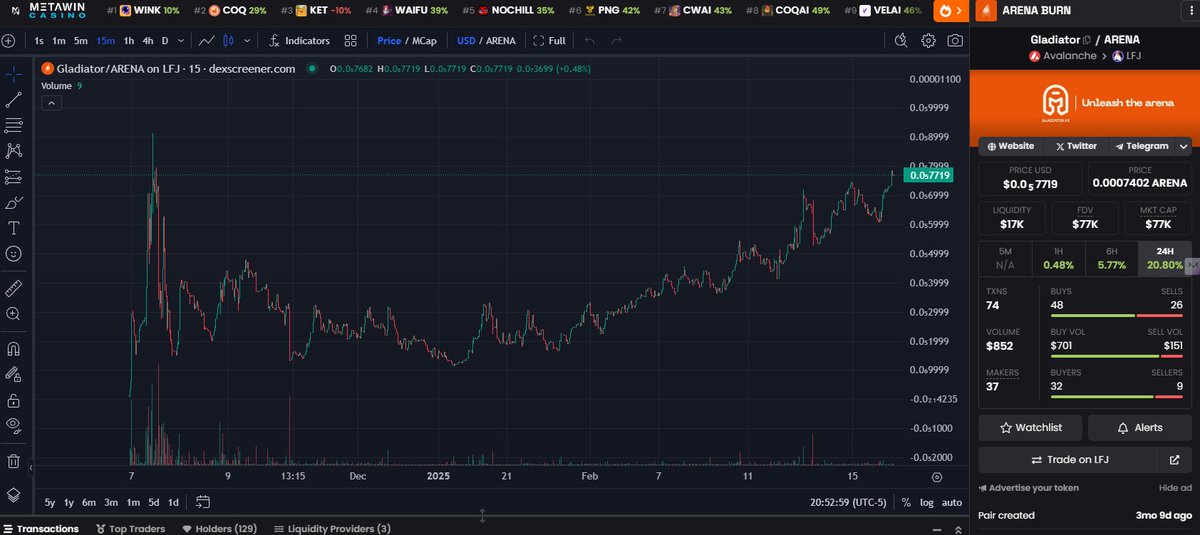Select the text annotation tool
The image size is (1200, 535).
(14, 228)
